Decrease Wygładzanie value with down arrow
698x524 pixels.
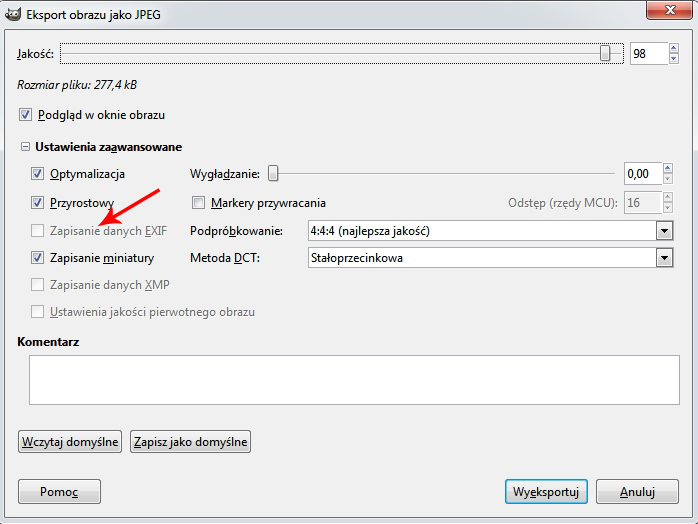669,178
